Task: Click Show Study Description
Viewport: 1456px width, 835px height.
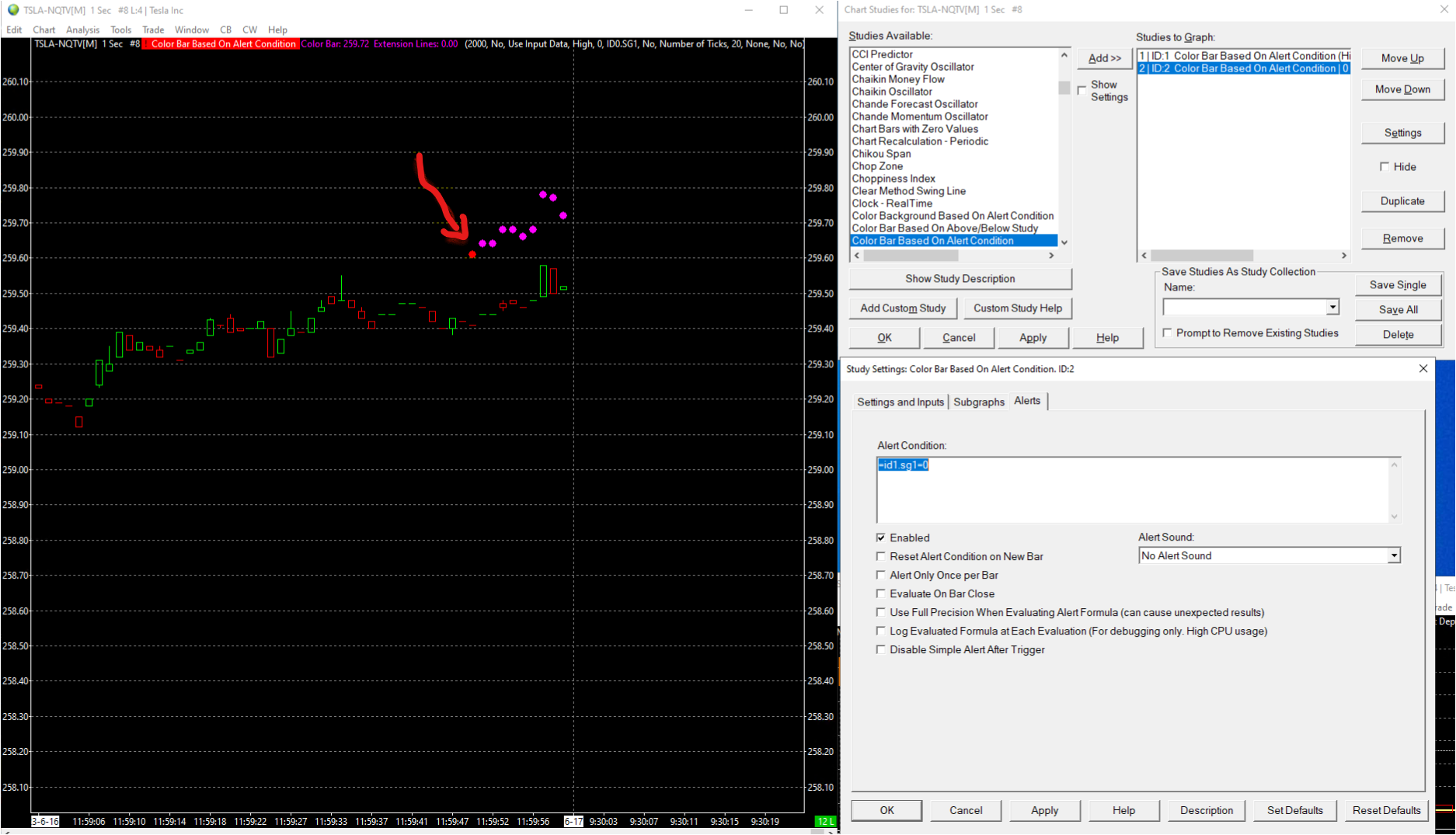Action: [960, 279]
